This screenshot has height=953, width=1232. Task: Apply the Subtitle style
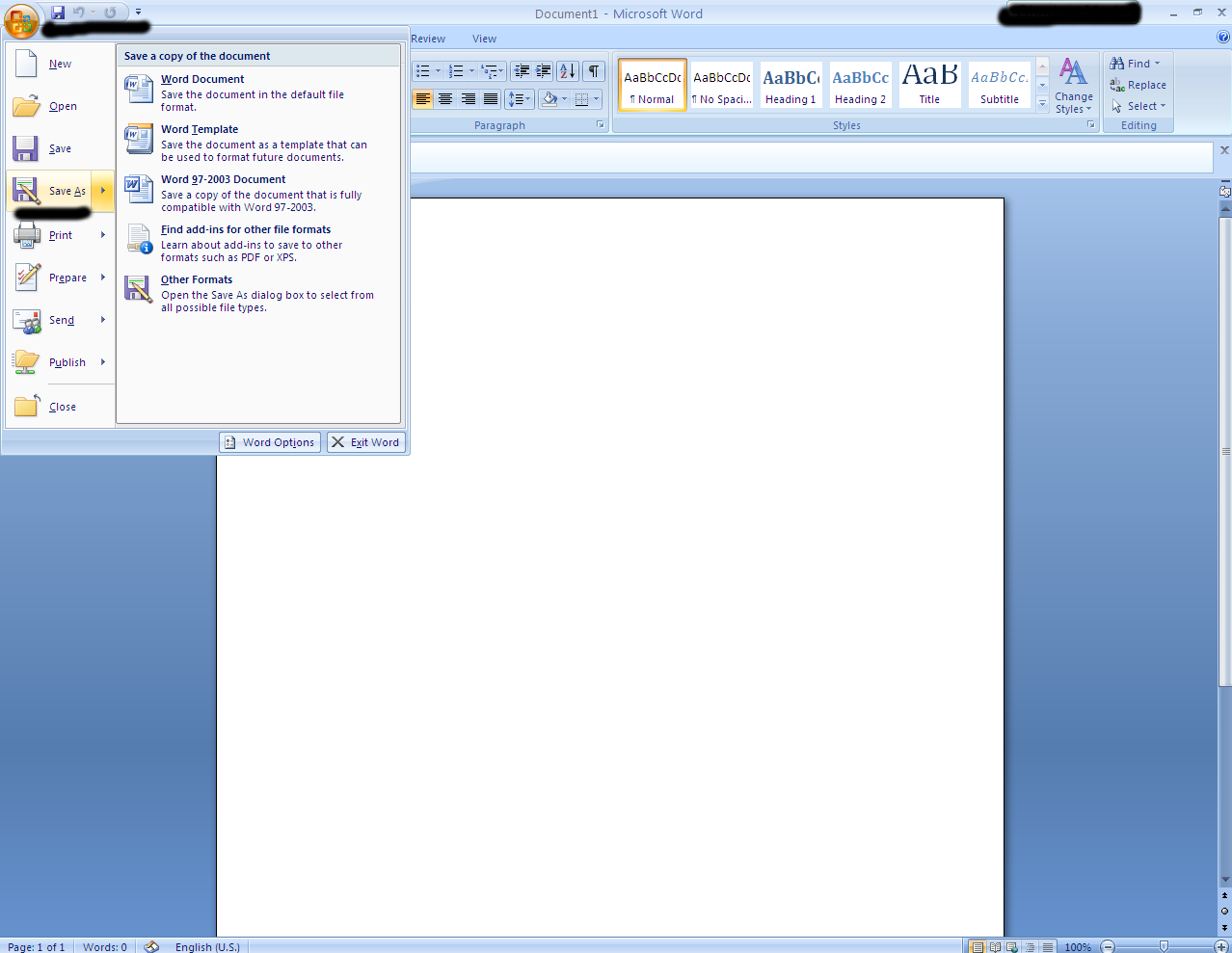point(1000,85)
